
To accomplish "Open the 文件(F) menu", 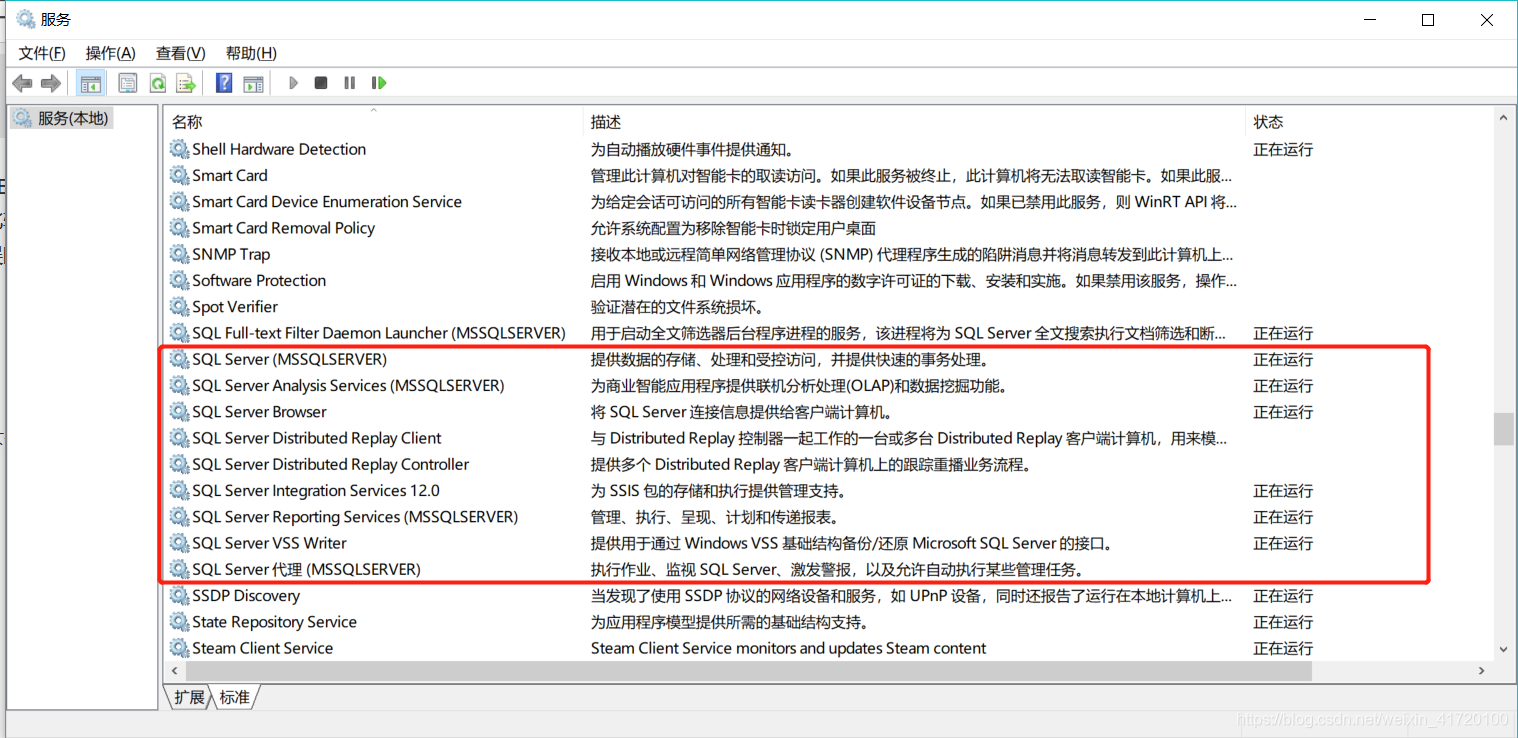I will (42, 53).
